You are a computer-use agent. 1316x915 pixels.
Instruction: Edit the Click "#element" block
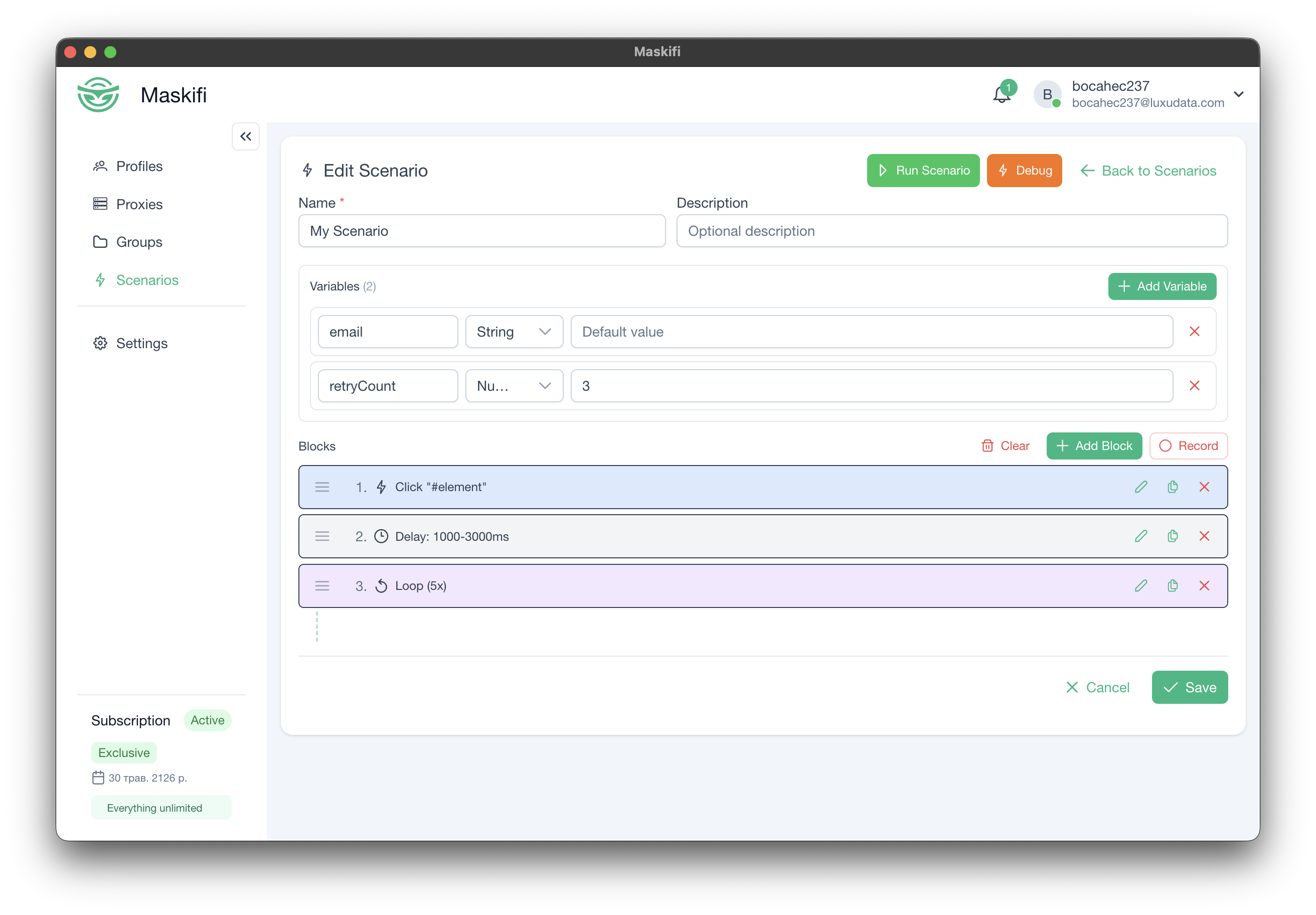(1141, 487)
